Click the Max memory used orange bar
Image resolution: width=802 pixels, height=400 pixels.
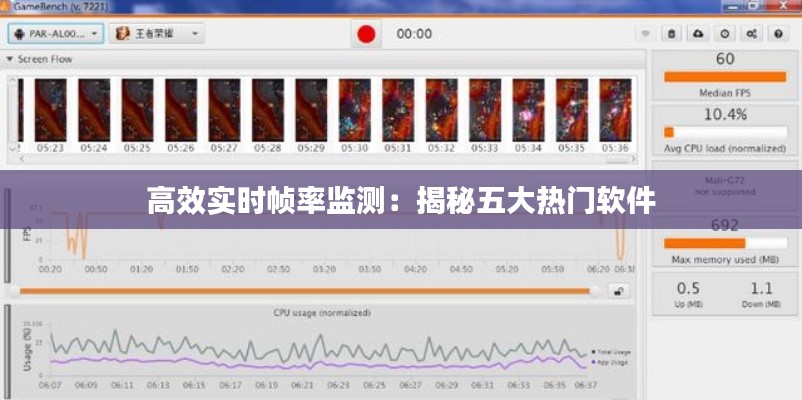pyautogui.click(x=705, y=243)
